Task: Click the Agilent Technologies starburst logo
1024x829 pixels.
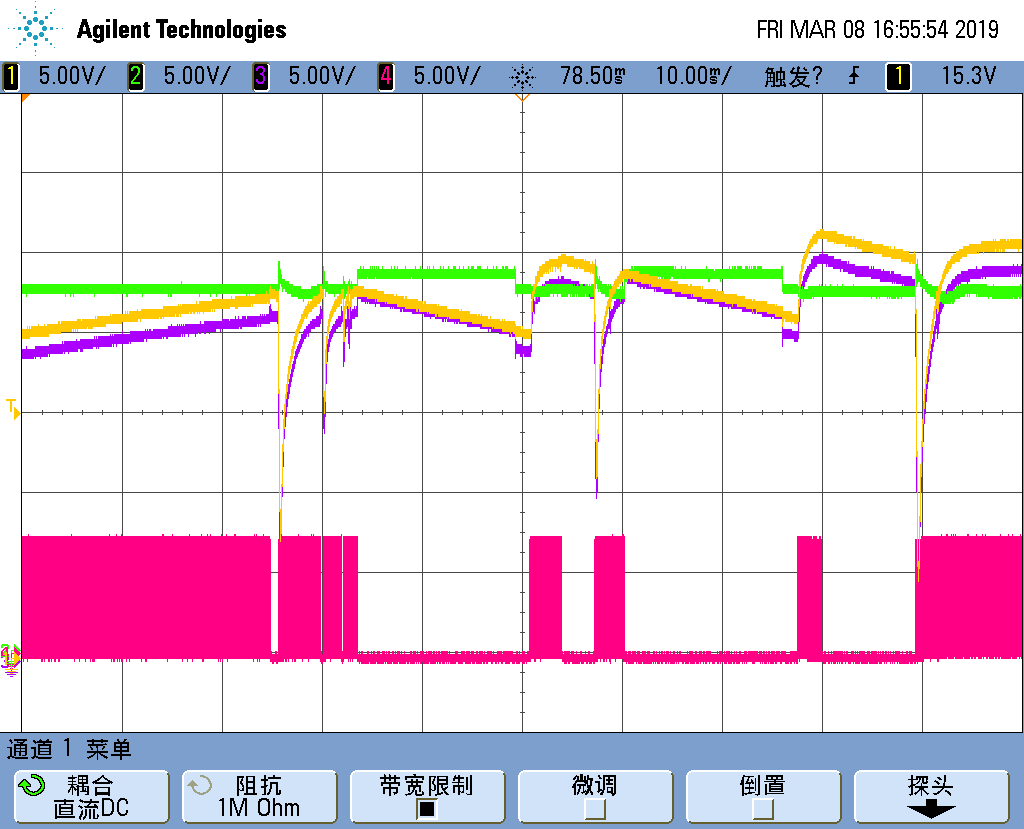Action: [35, 29]
